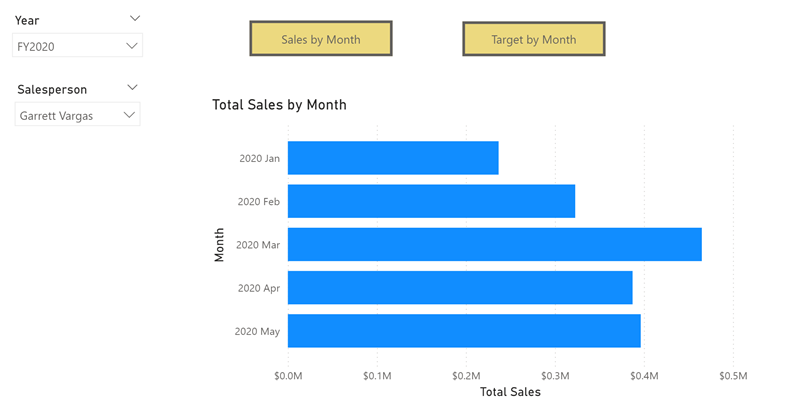
Task: Click the Total Sales x-axis title
Action: click(x=510, y=392)
